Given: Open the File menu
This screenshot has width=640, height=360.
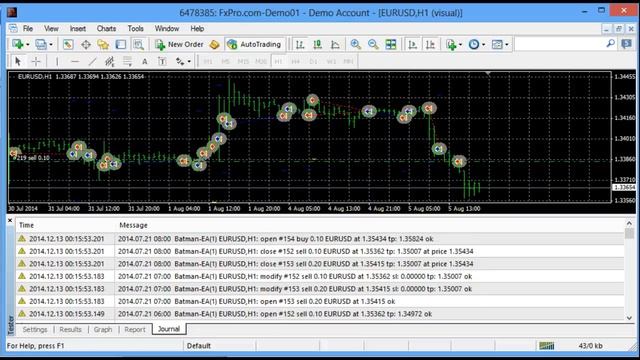Looking at the screenshot, I should pos(28,29).
